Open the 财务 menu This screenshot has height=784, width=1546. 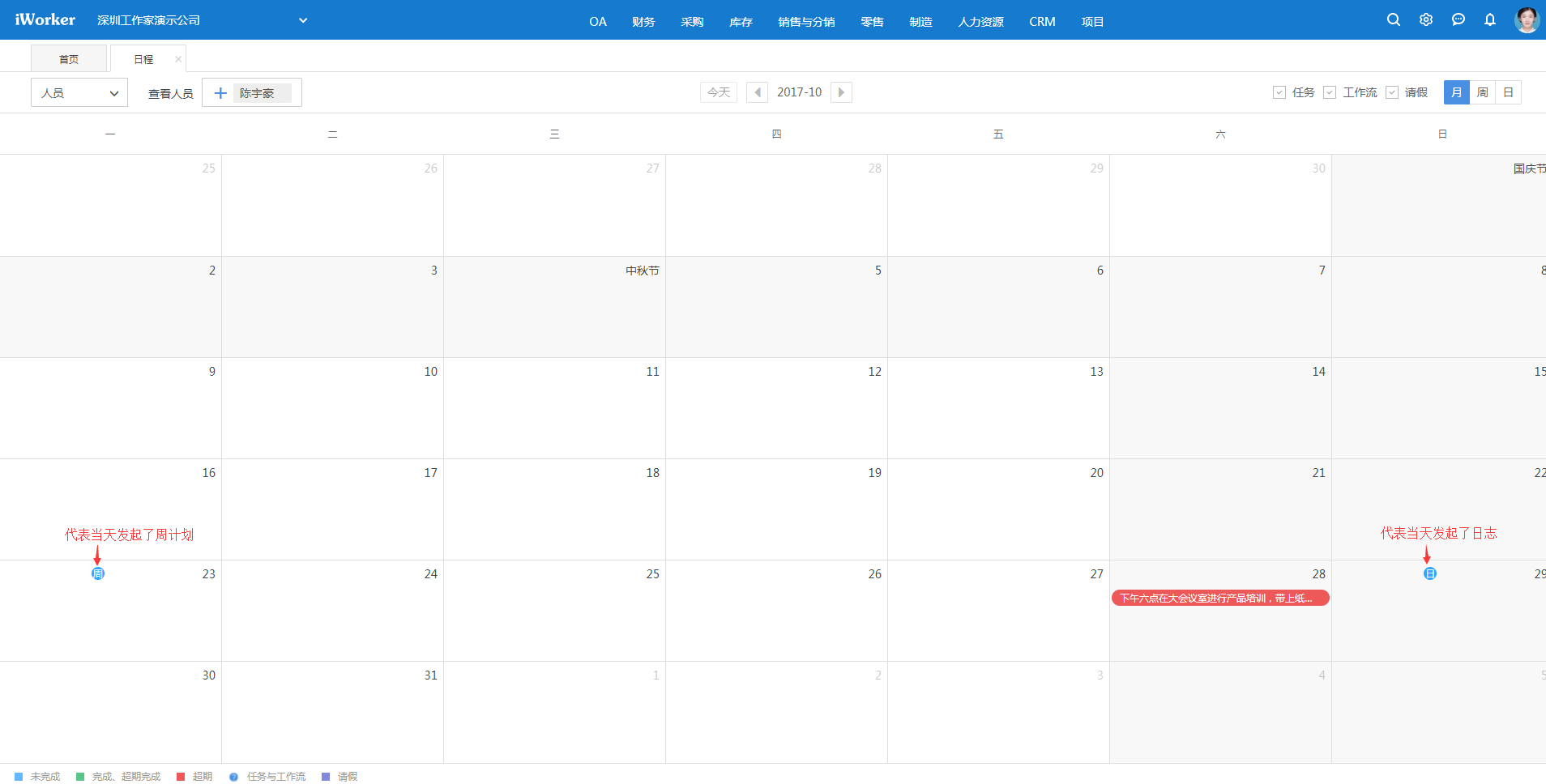pyautogui.click(x=644, y=22)
